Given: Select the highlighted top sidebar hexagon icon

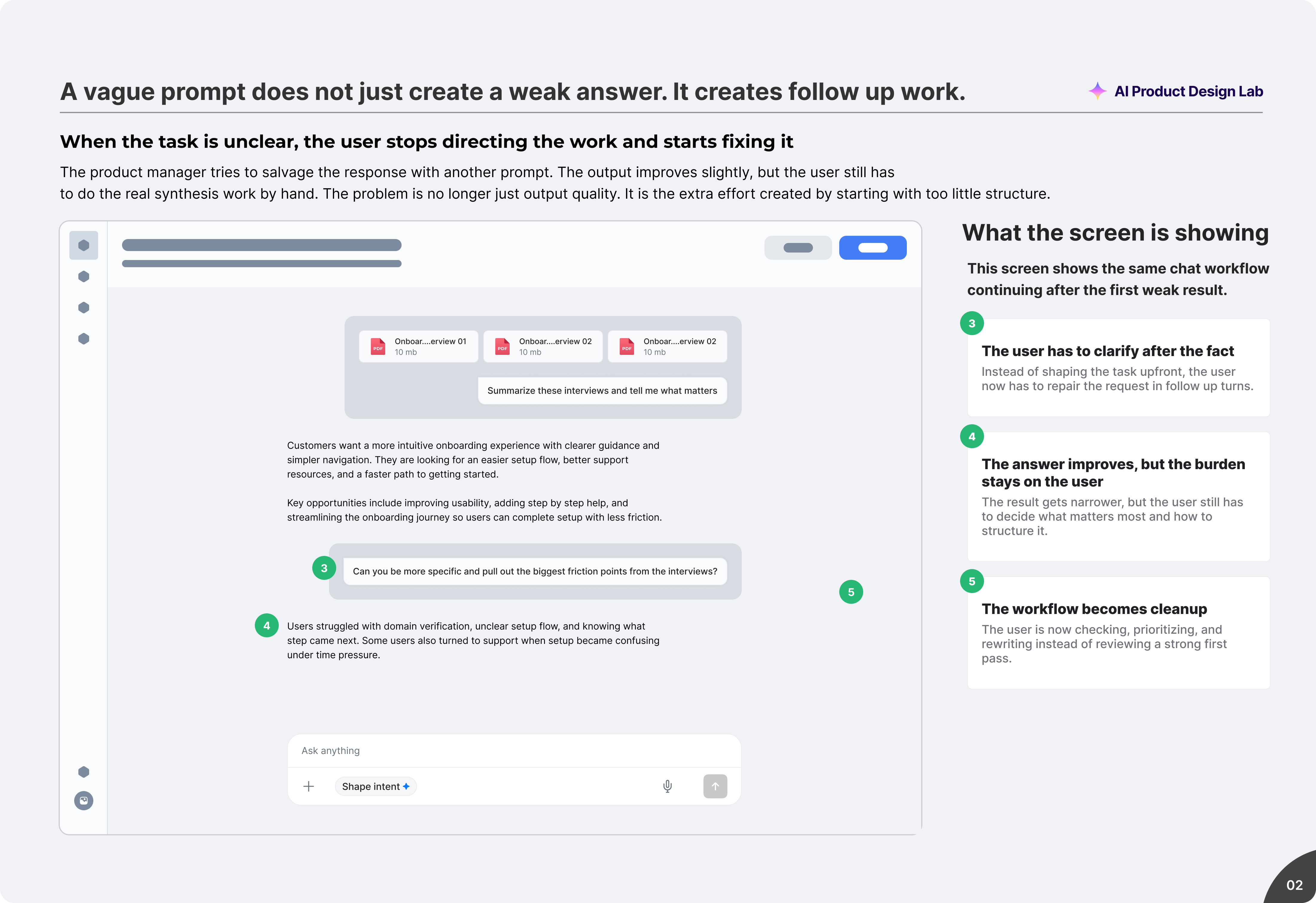Looking at the screenshot, I should coord(84,245).
